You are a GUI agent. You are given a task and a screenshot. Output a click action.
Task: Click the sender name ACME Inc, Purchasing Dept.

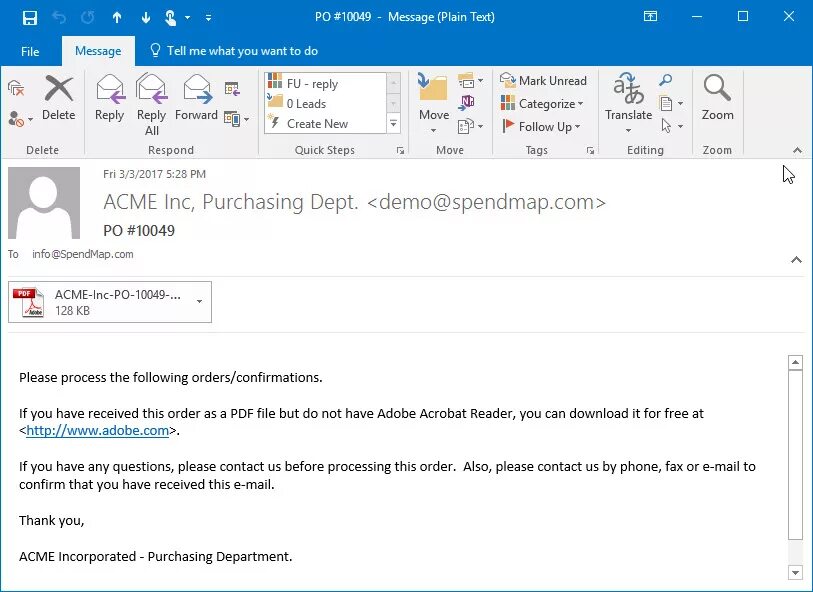tap(231, 202)
